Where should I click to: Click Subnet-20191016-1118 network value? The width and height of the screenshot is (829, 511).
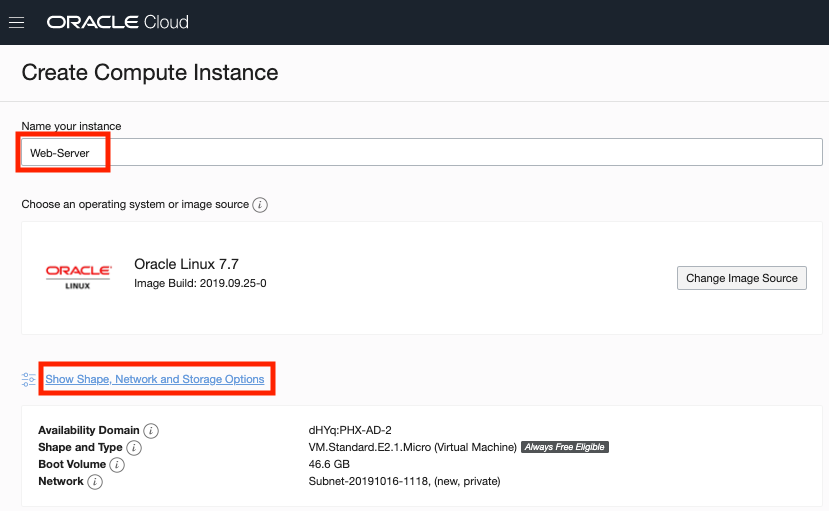coord(404,481)
